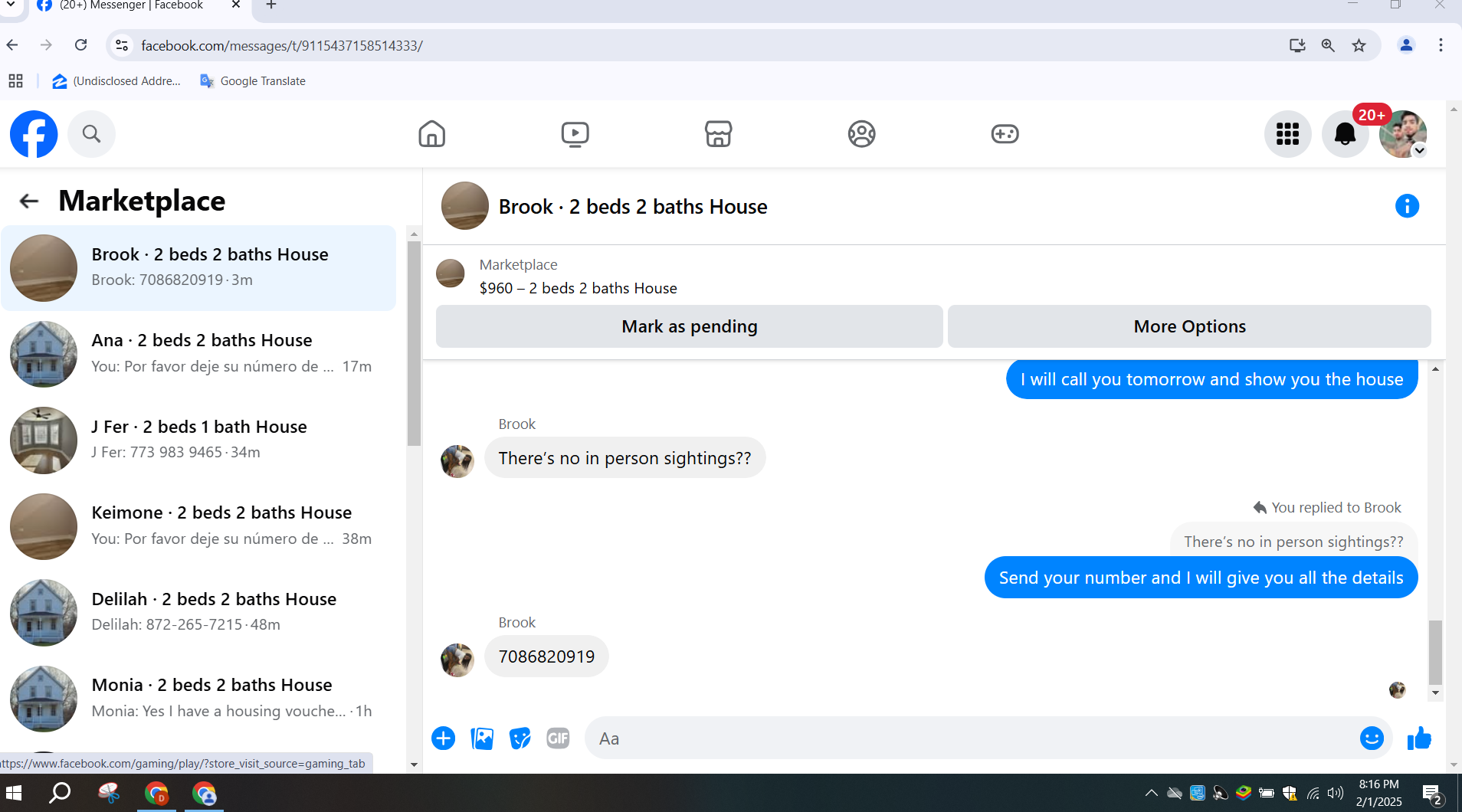
Task: Attach a photo using image icon
Action: point(482,738)
